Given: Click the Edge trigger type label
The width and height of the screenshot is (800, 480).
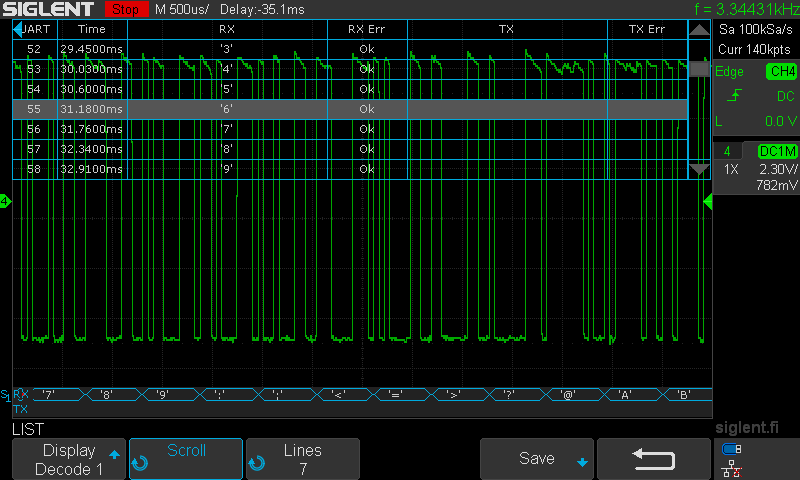Looking at the screenshot, I should (729, 71).
